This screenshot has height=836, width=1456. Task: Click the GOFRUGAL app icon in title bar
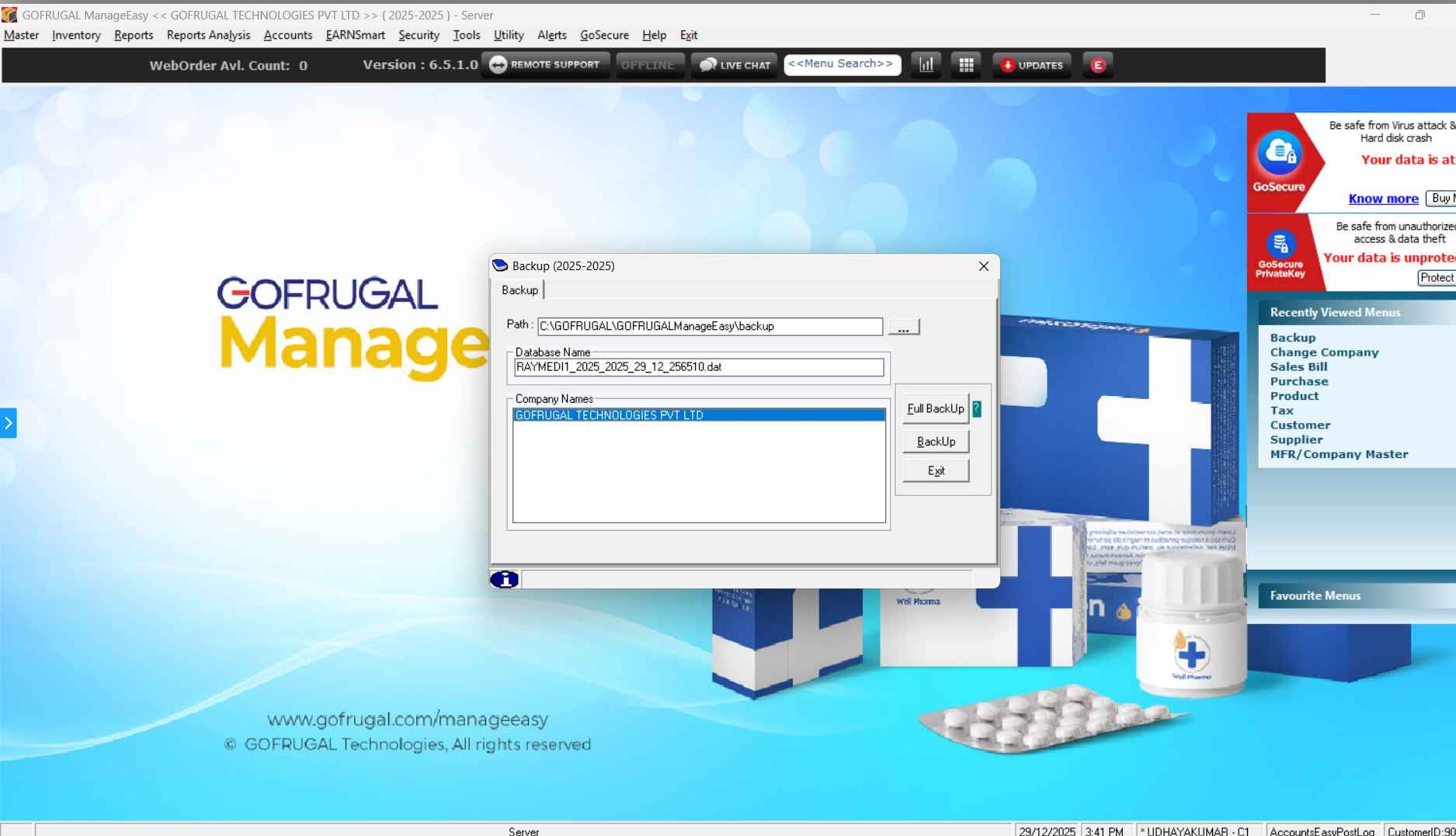[9, 15]
